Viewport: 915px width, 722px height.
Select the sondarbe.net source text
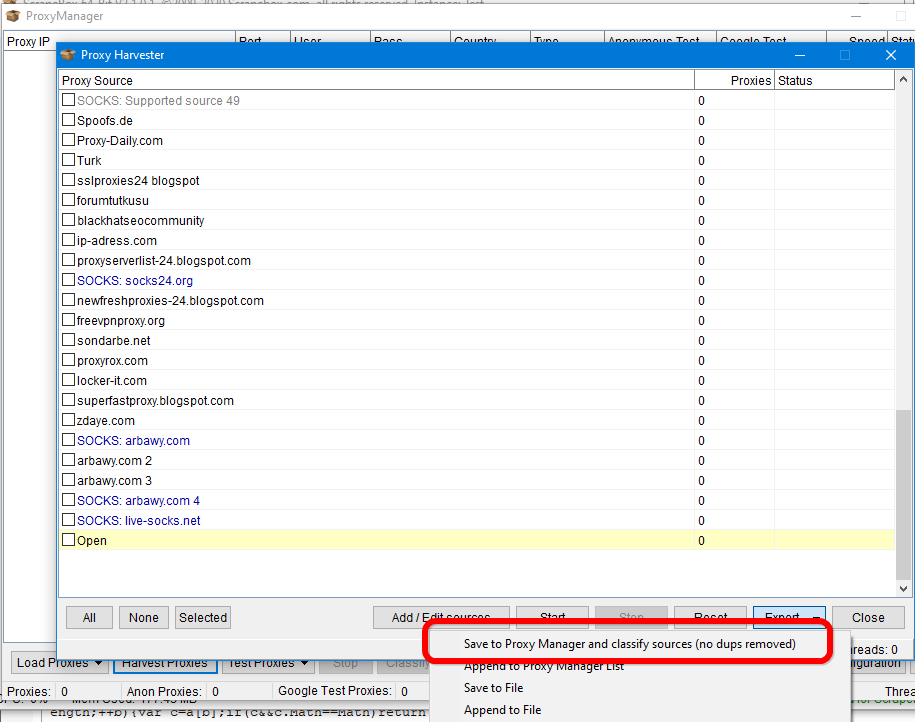pos(114,340)
